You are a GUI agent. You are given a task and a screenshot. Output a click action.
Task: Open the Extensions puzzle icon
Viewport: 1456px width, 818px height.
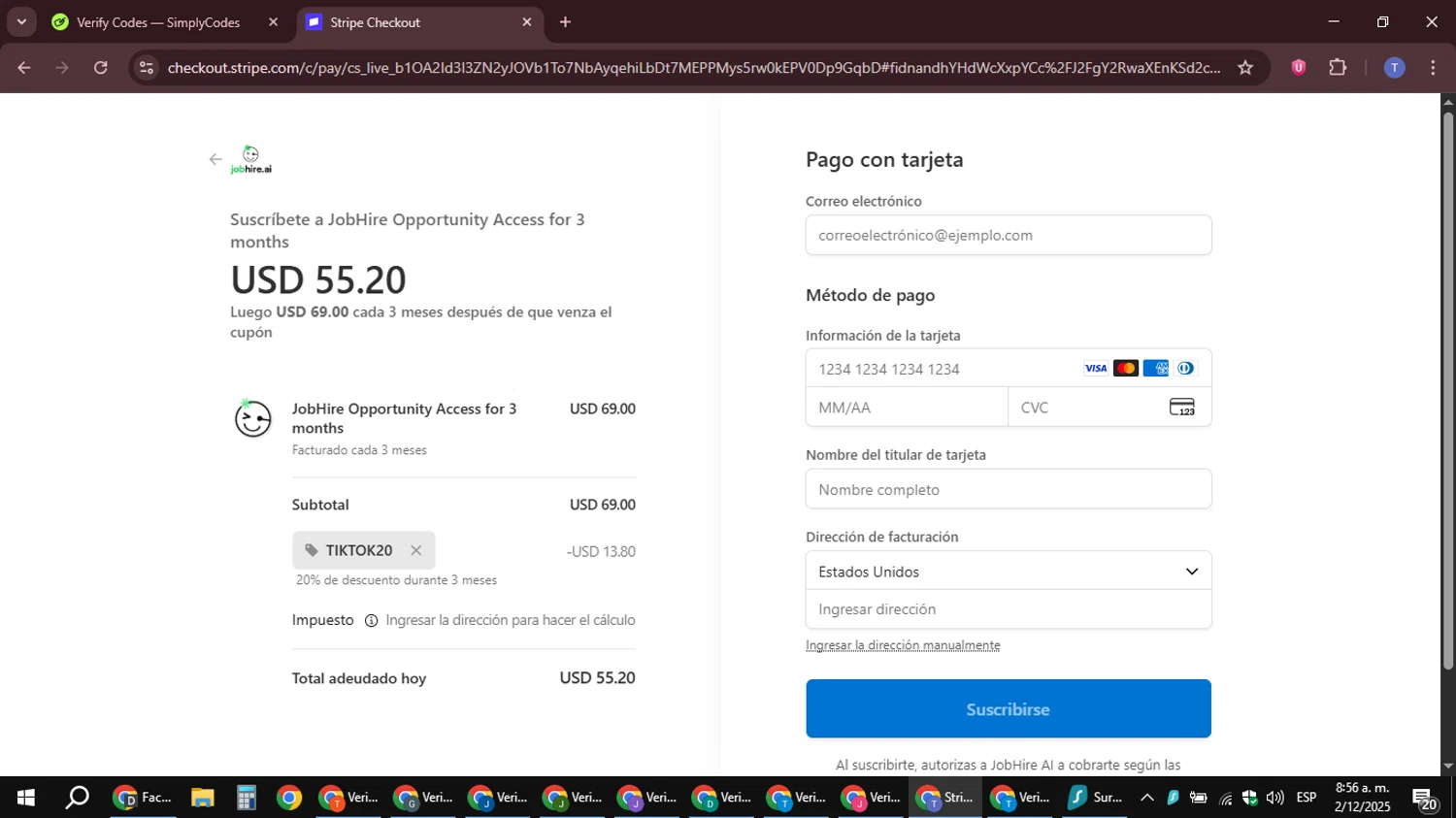pos(1338,67)
